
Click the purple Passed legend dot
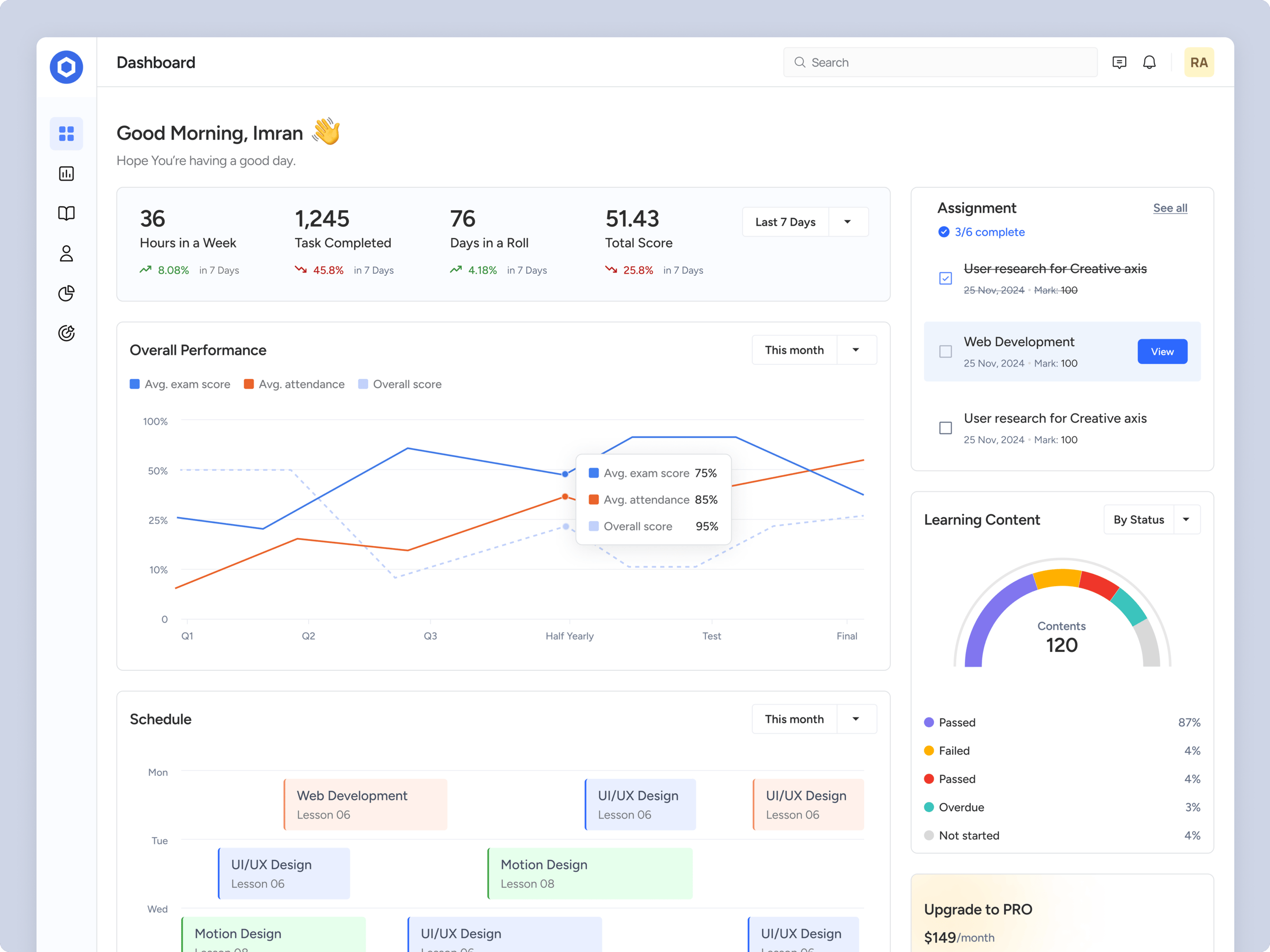[929, 722]
